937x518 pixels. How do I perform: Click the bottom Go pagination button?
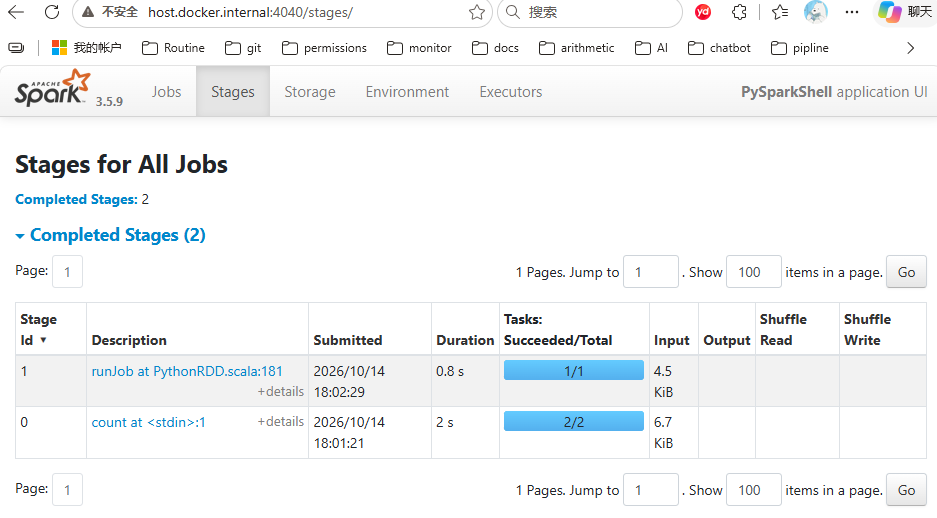[x=906, y=490]
